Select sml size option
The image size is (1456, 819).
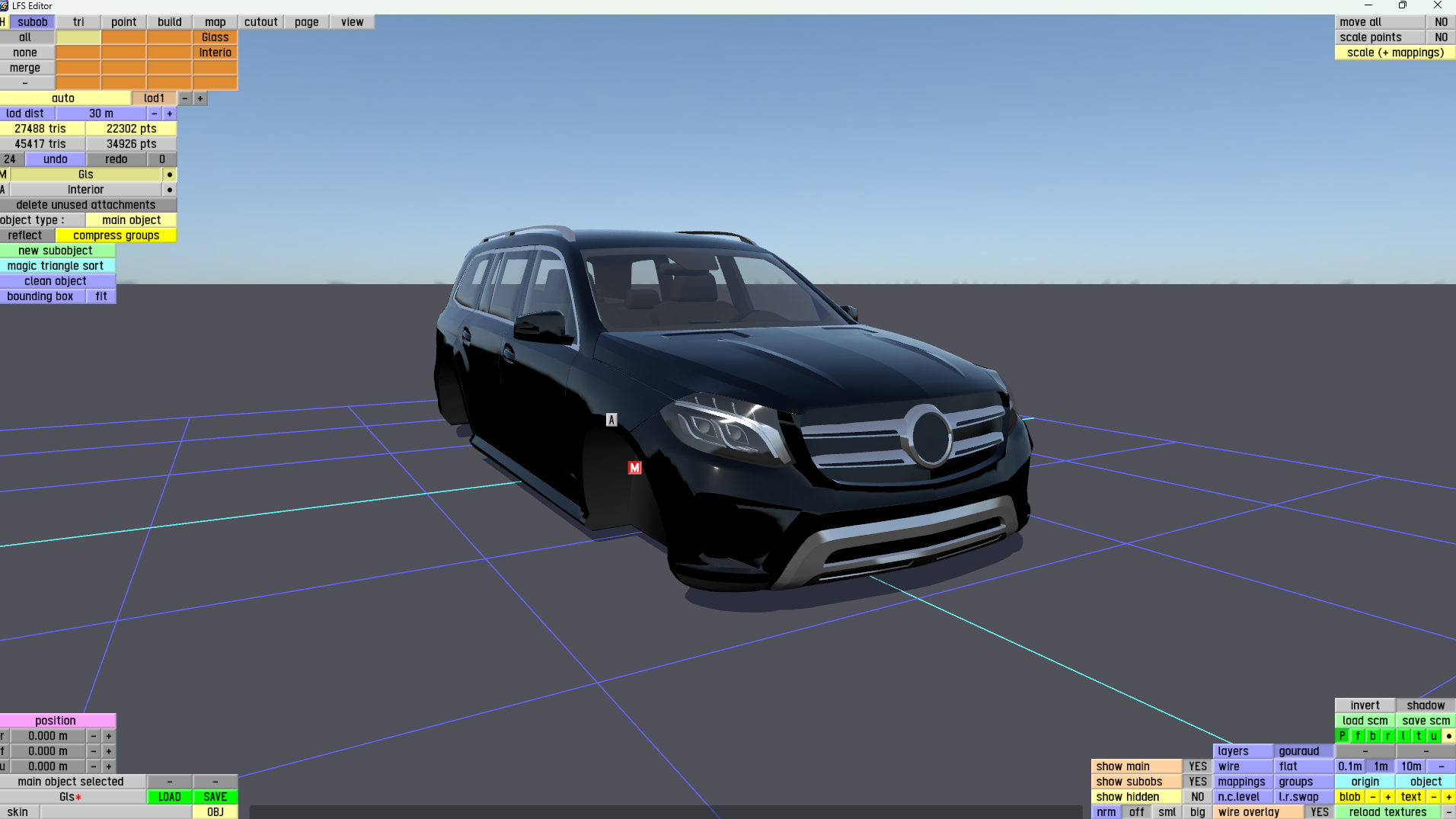coord(1167,812)
